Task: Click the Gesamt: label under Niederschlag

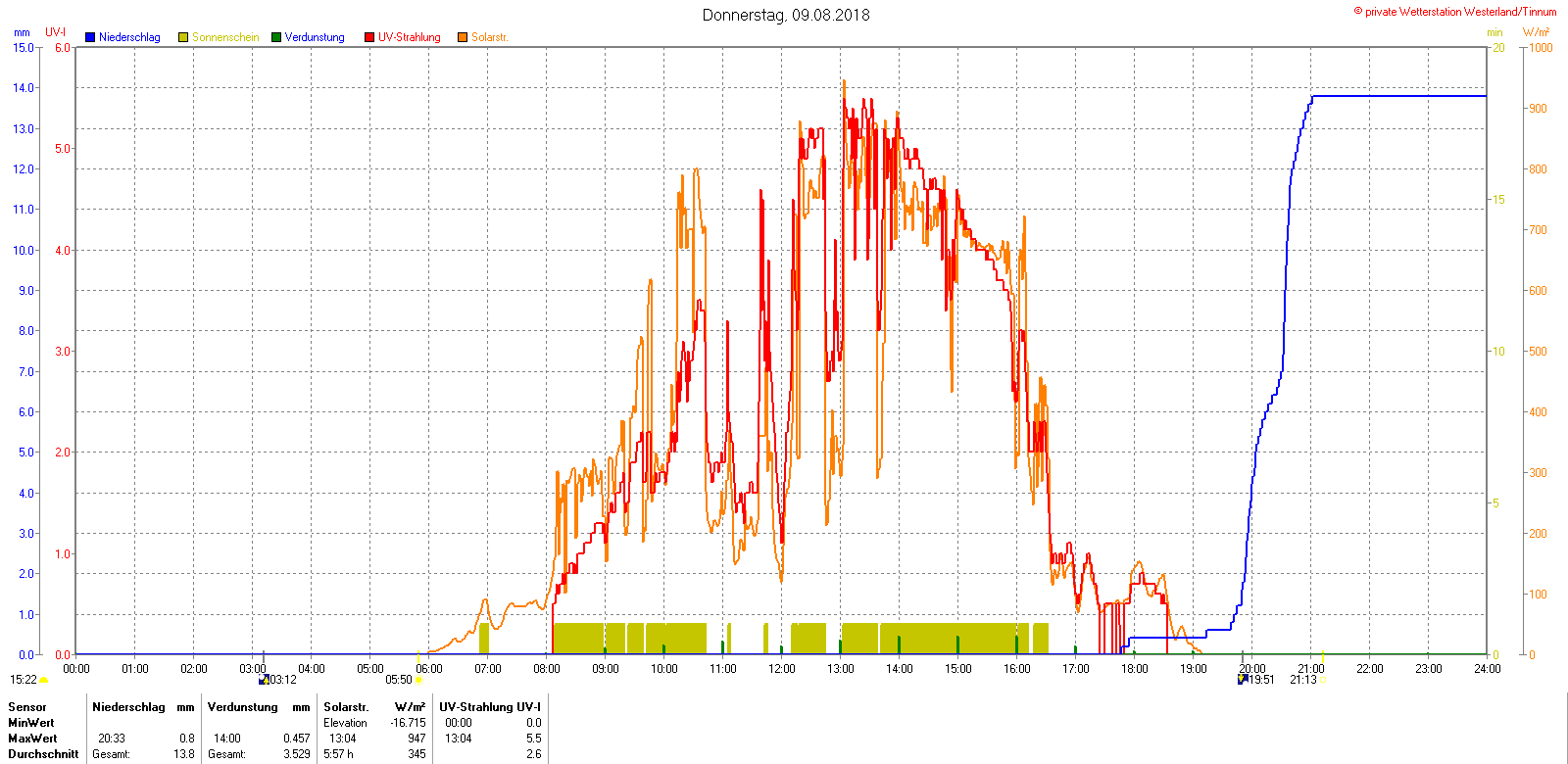Action: point(111,754)
